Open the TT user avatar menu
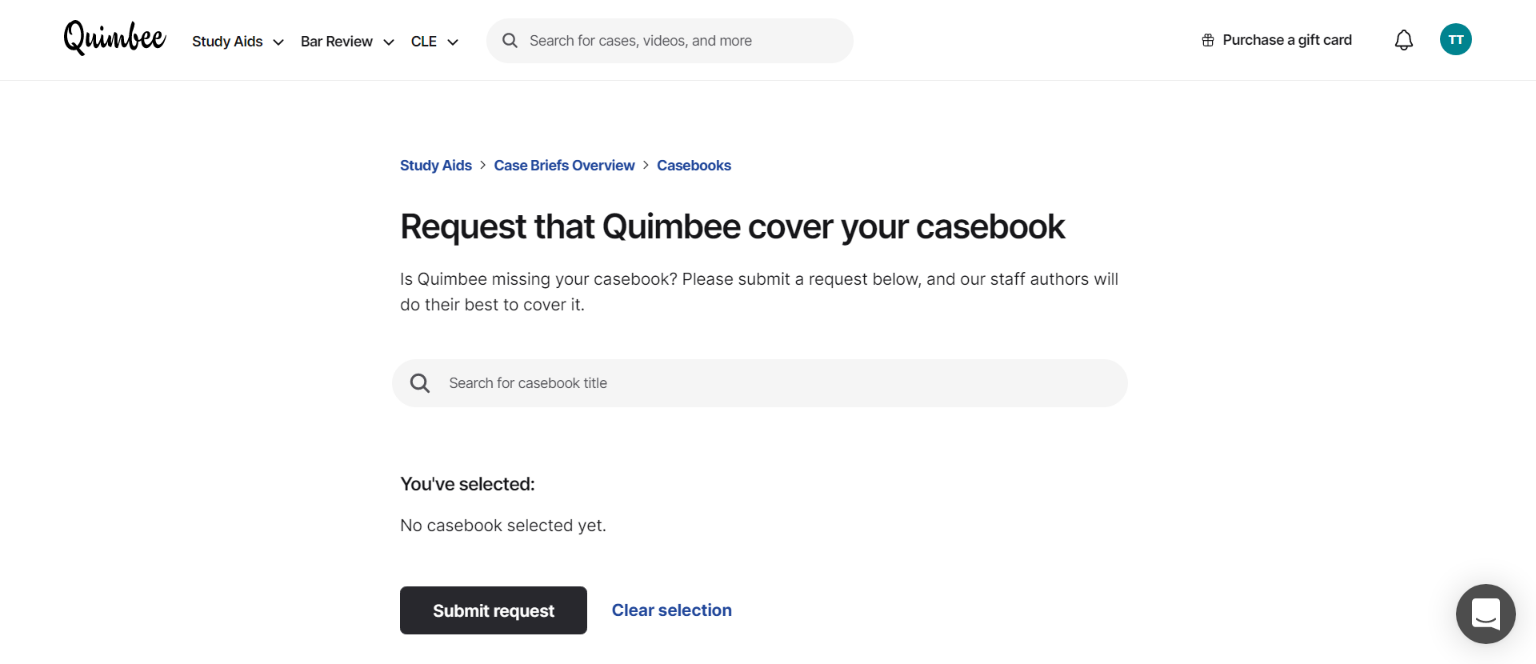 click(1456, 40)
